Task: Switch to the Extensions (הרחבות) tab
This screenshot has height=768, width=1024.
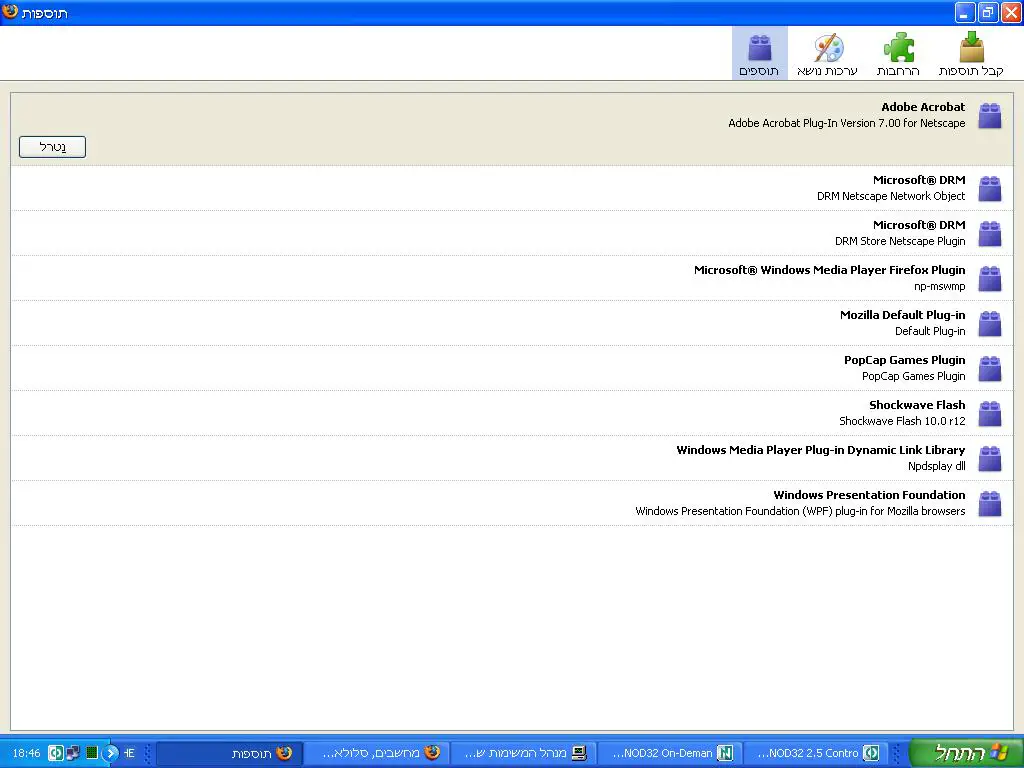Action: tap(897, 54)
